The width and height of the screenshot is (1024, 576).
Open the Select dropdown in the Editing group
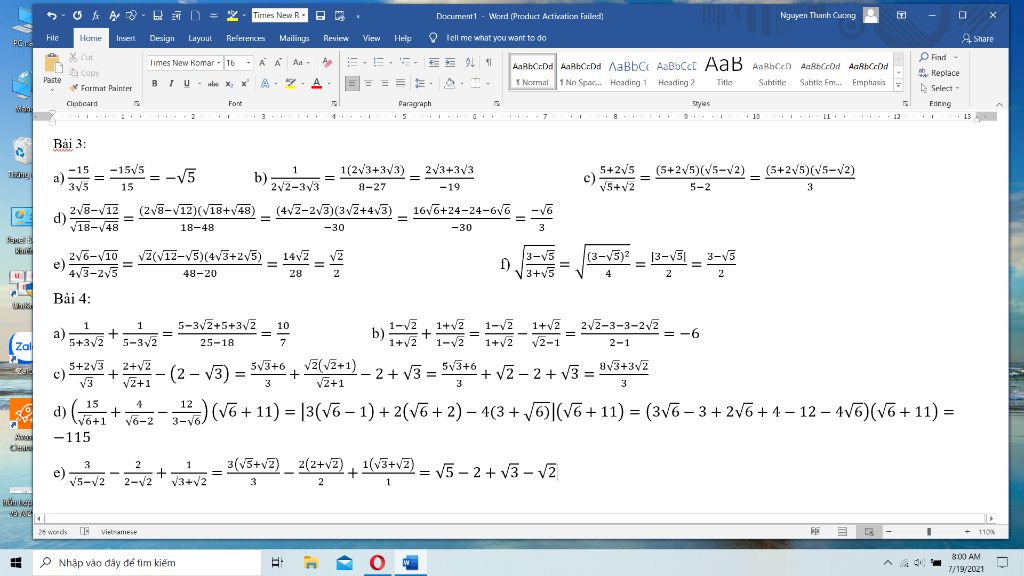click(x=940, y=88)
